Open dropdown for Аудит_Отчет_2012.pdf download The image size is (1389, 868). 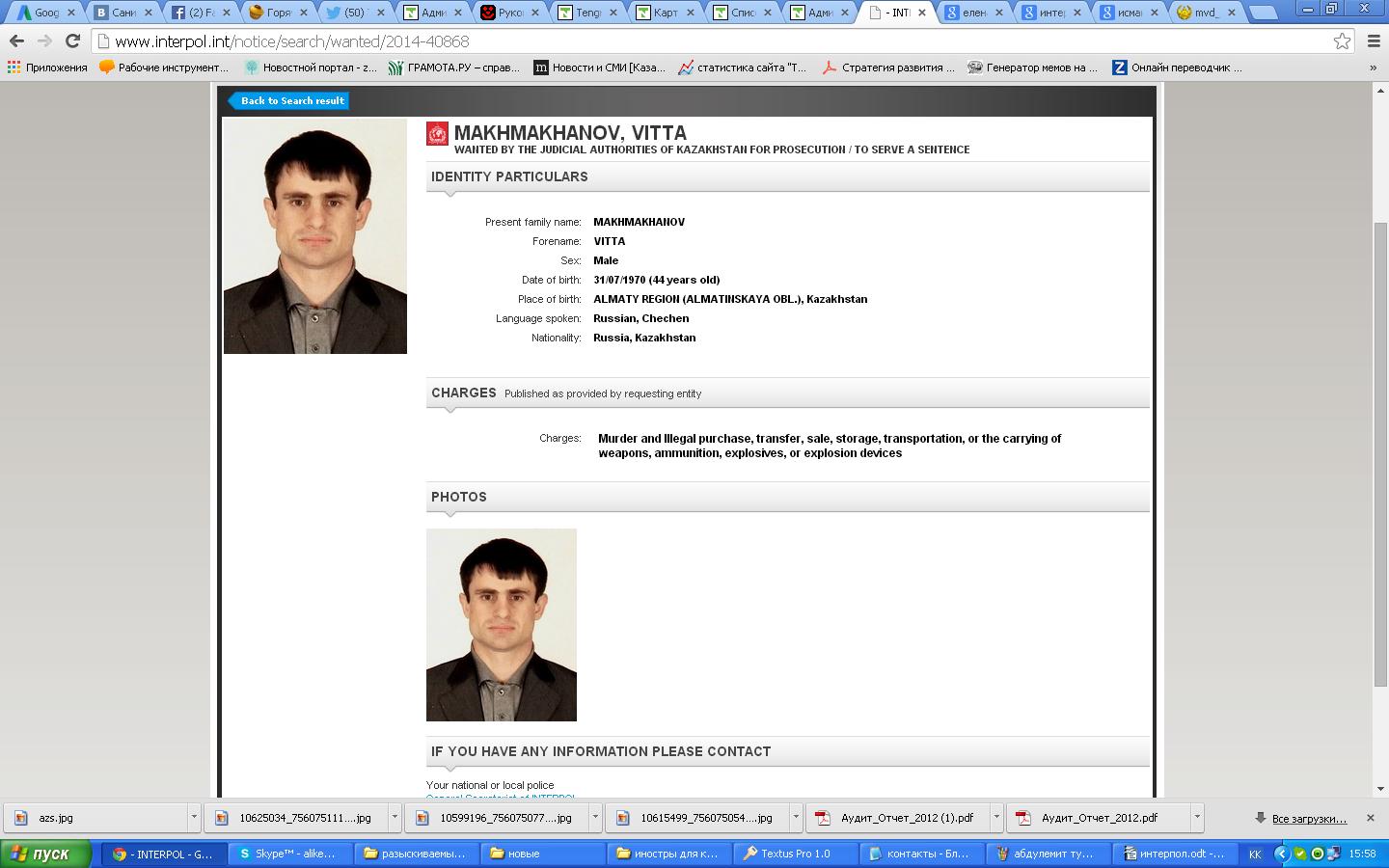click(1197, 818)
